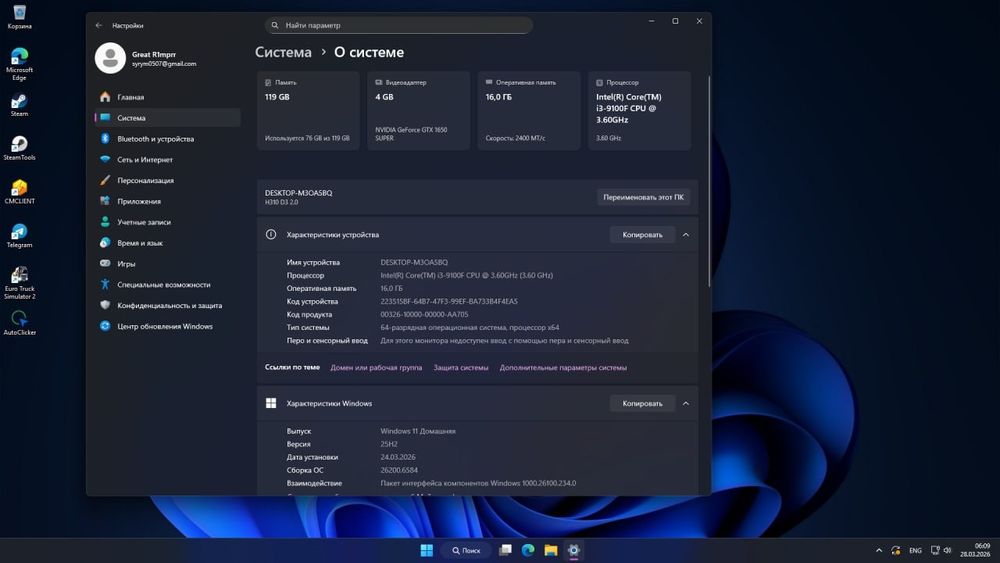This screenshot has width=1000, height=563.
Task: Open Конфиденциальность и защита settings
Action: [x=167, y=305]
